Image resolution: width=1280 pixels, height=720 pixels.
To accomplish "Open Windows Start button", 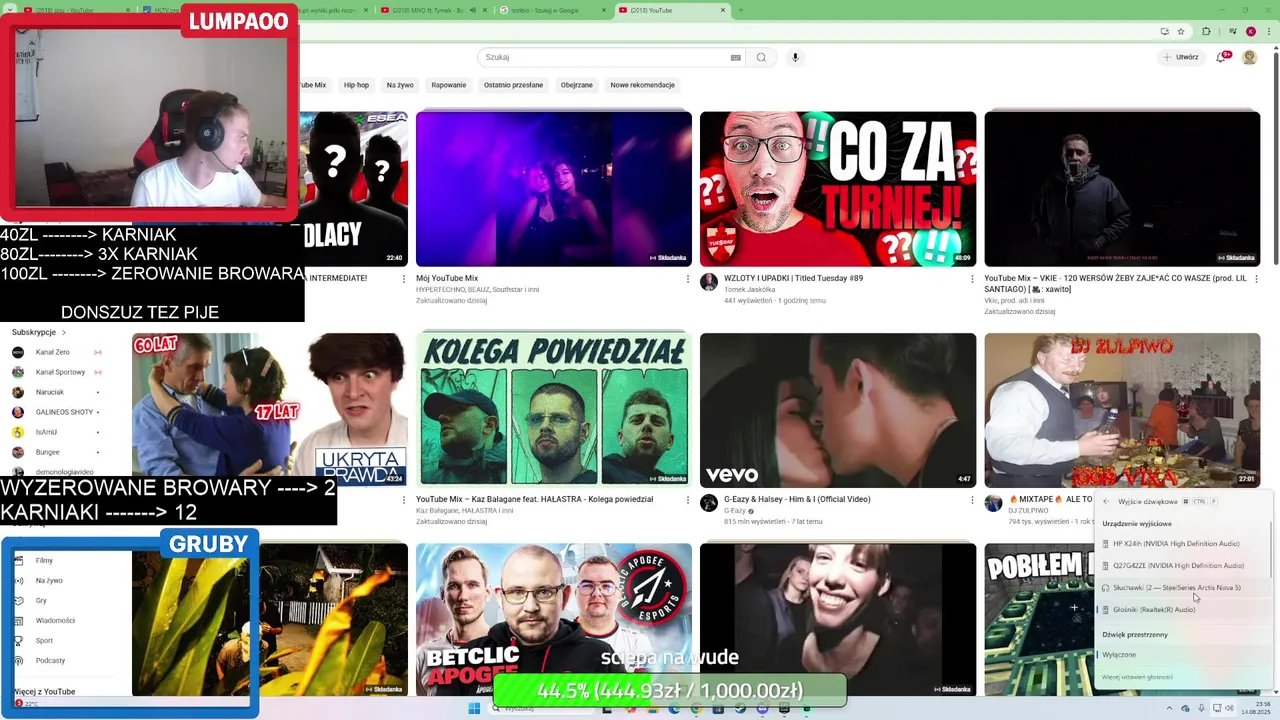I will tap(473, 708).
